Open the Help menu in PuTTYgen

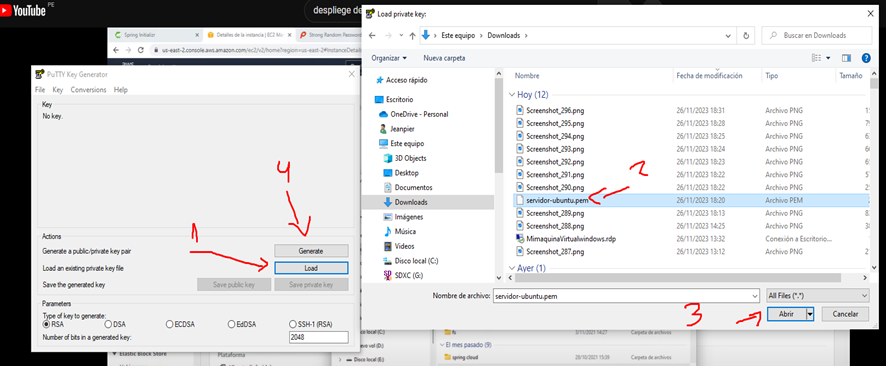point(120,90)
